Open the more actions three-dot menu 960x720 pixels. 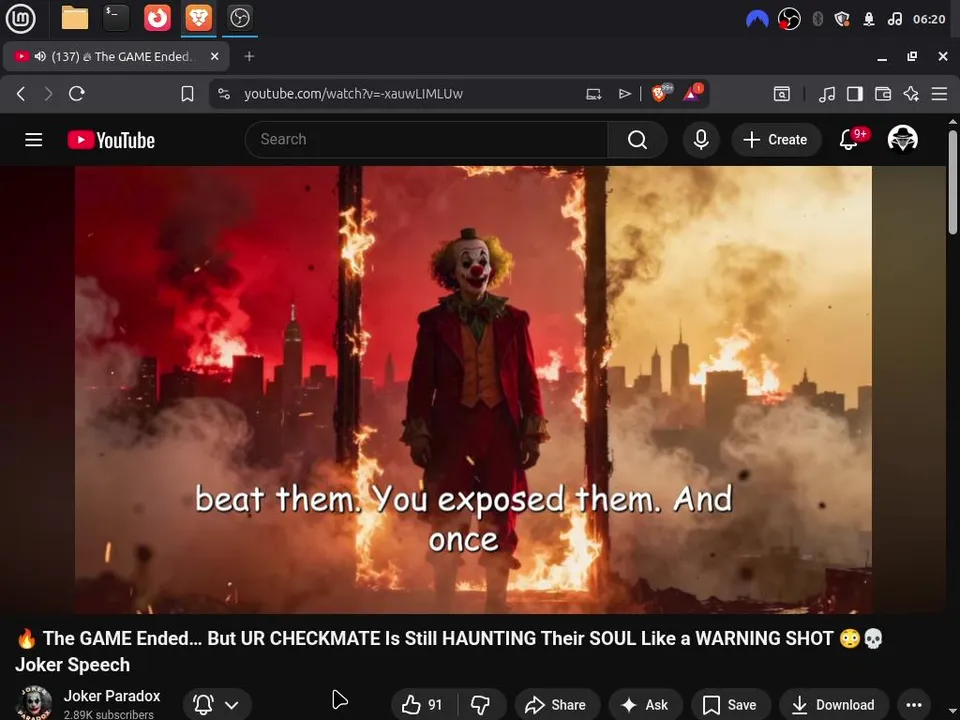[x=914, y=705]
